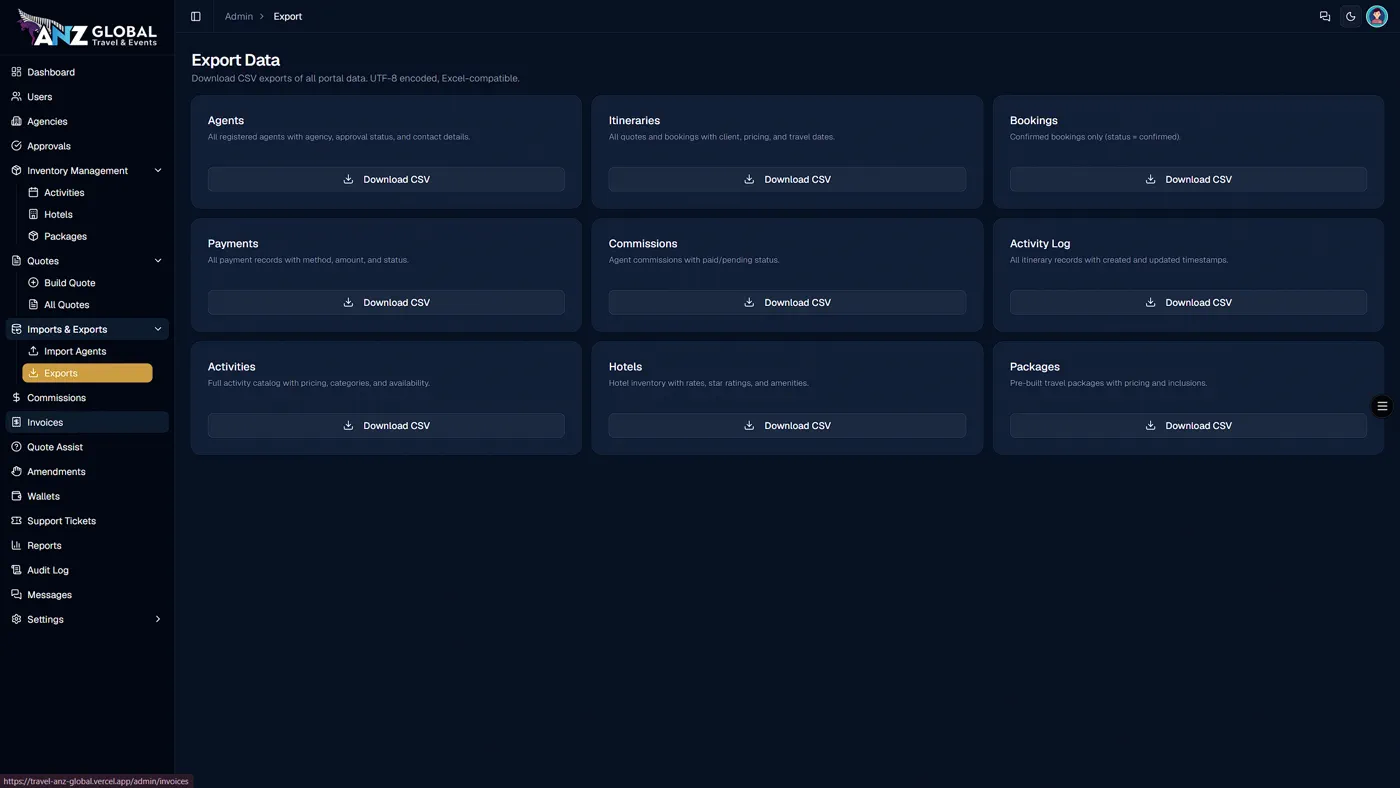Image resolution: width=1400 pixels, height=788 pixels.
Task: Download CSV for Commissions card
Action: click(x=787, y=302)
